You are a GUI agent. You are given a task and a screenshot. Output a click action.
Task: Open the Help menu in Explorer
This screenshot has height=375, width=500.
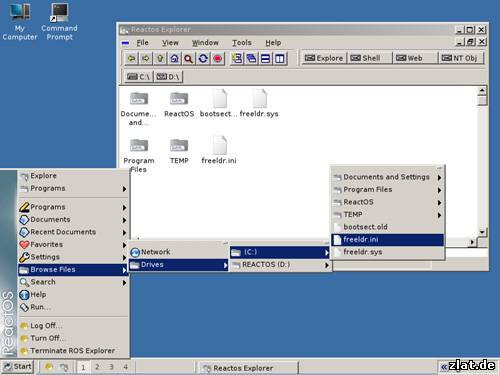tap(273, 43)
